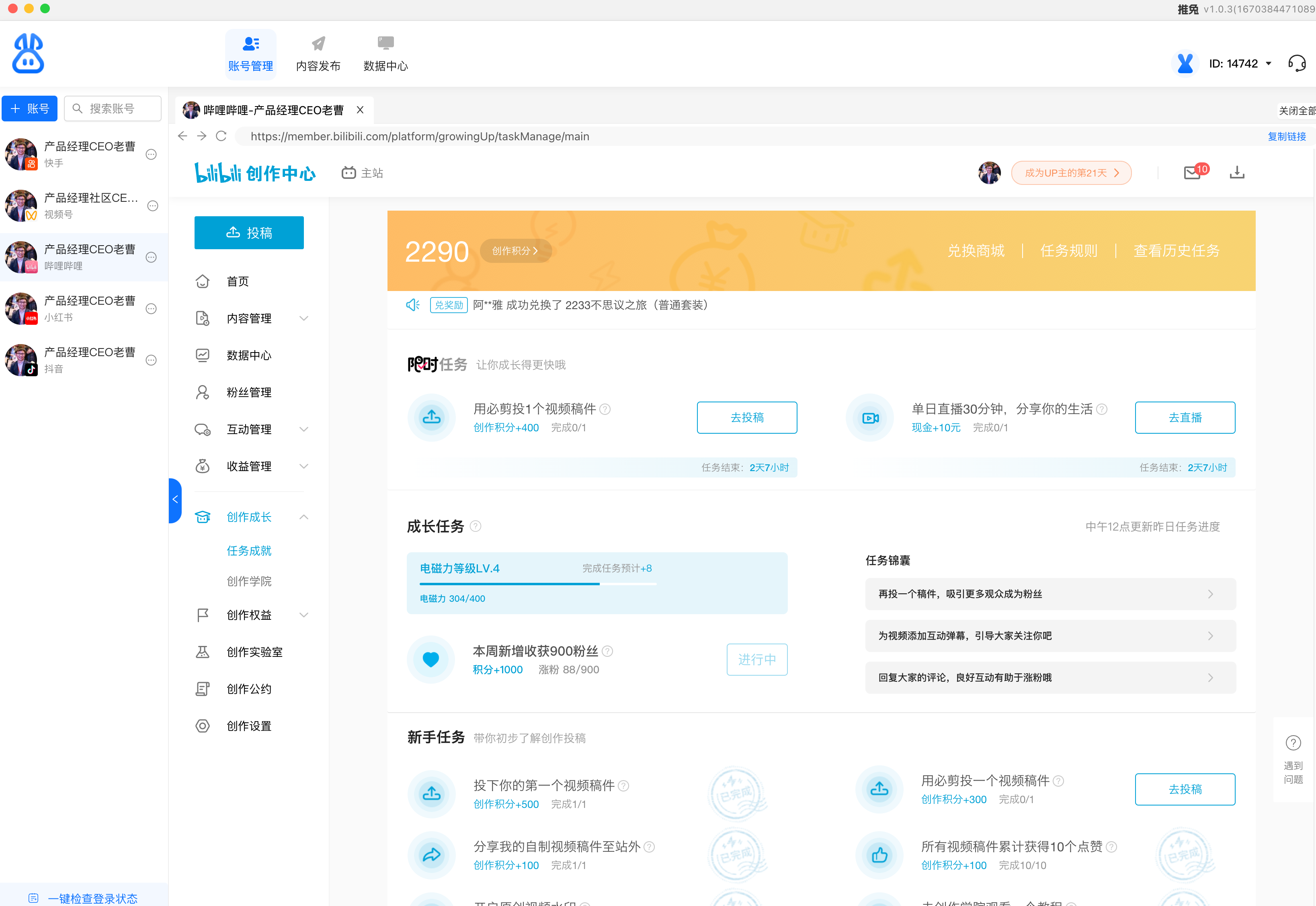The width and height of the screenshot is (1316, 906).
Task: Click help icon next to 成长任务
Action: [476, 526]
